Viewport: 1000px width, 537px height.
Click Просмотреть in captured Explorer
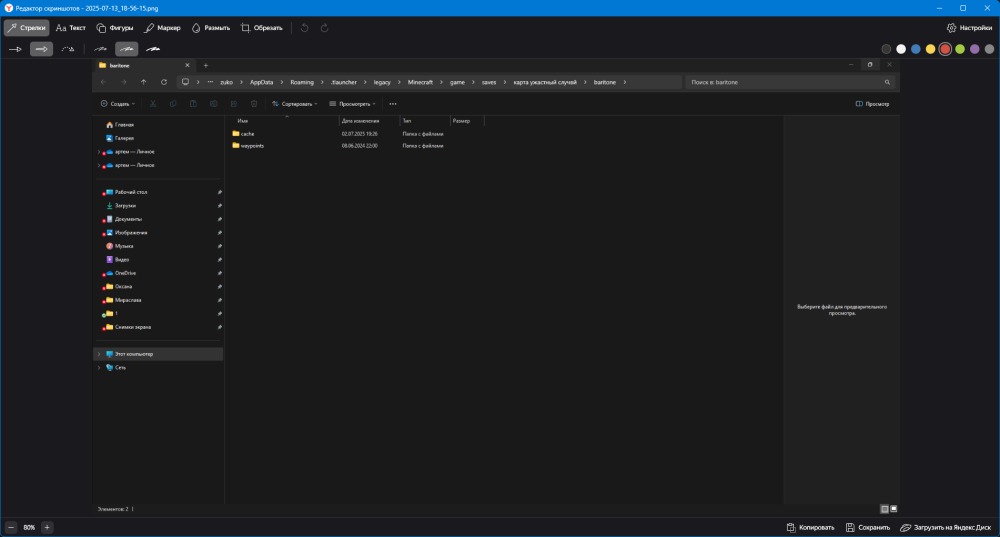point(352,104)
